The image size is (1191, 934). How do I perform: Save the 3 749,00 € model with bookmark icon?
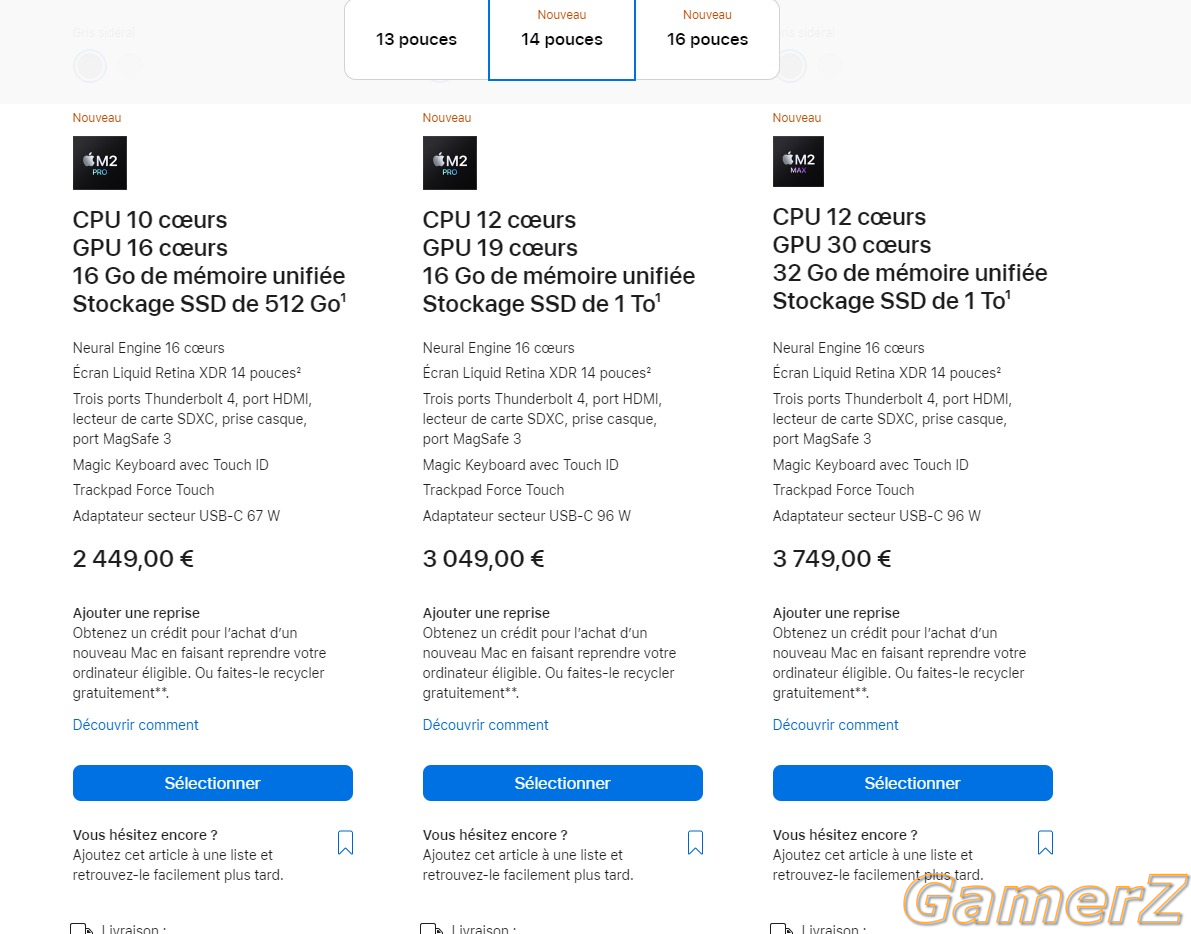coord(1045,842)
